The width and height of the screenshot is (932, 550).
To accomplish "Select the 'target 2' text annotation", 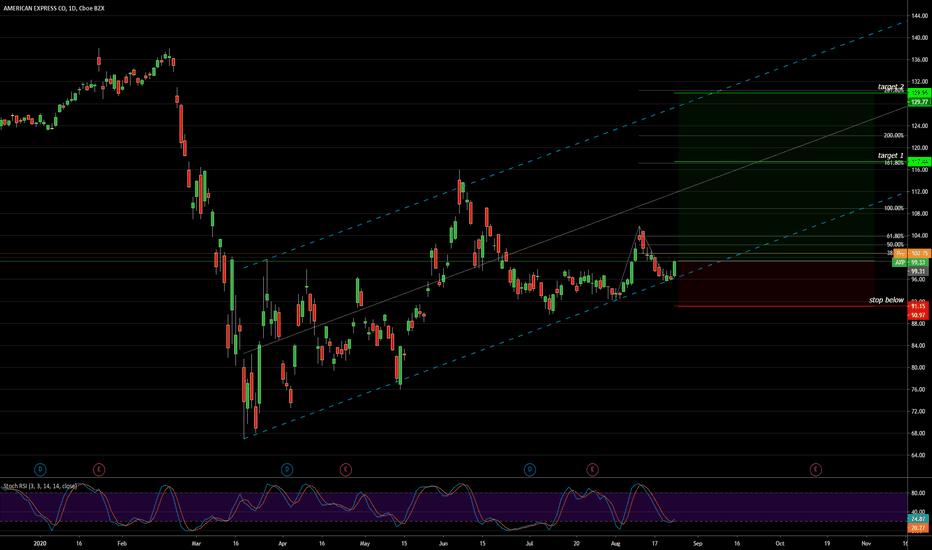I will [890, 87].
